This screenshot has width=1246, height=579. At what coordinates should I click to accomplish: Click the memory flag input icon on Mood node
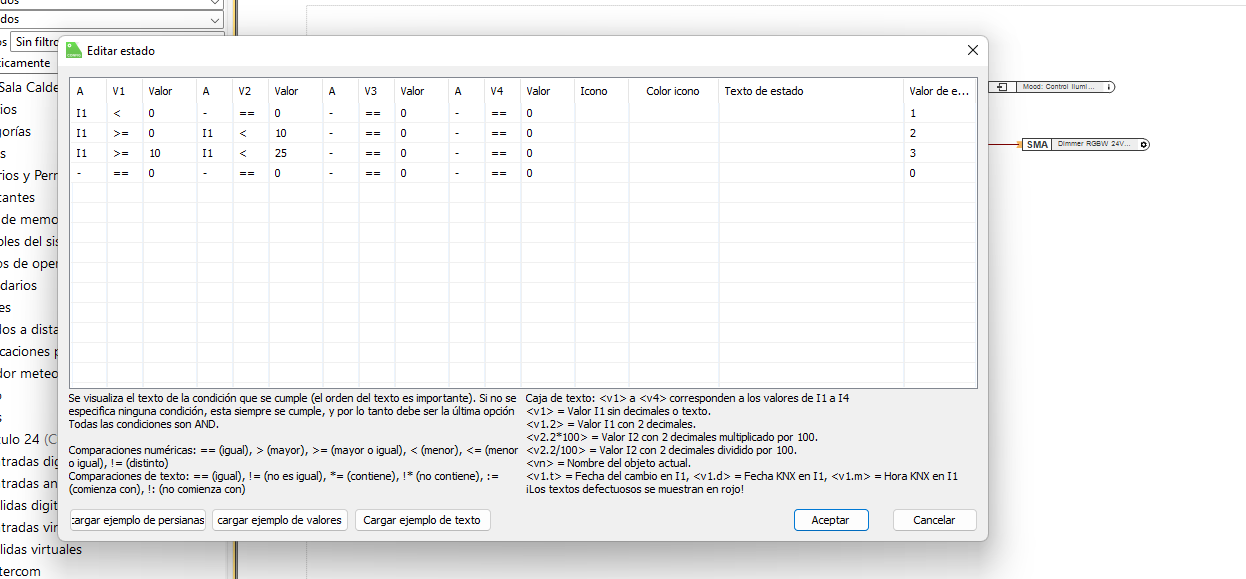[x=1002, y=87]
